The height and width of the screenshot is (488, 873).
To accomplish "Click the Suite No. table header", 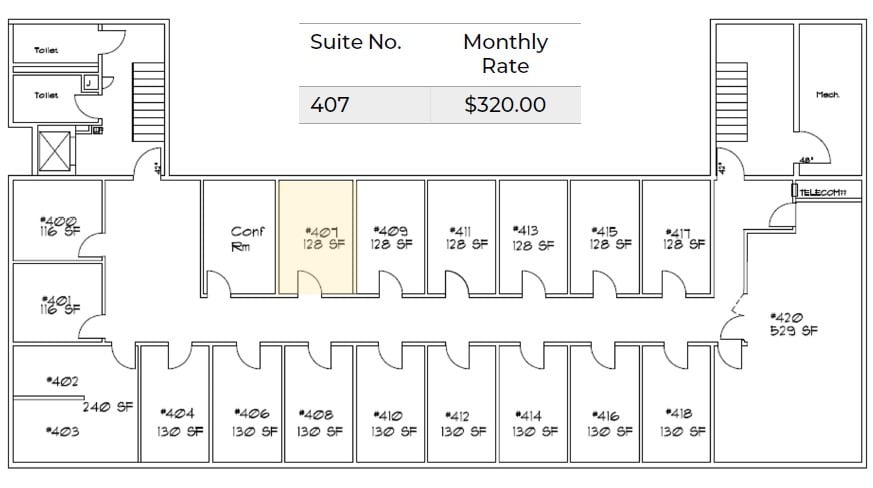I will 355,42.
